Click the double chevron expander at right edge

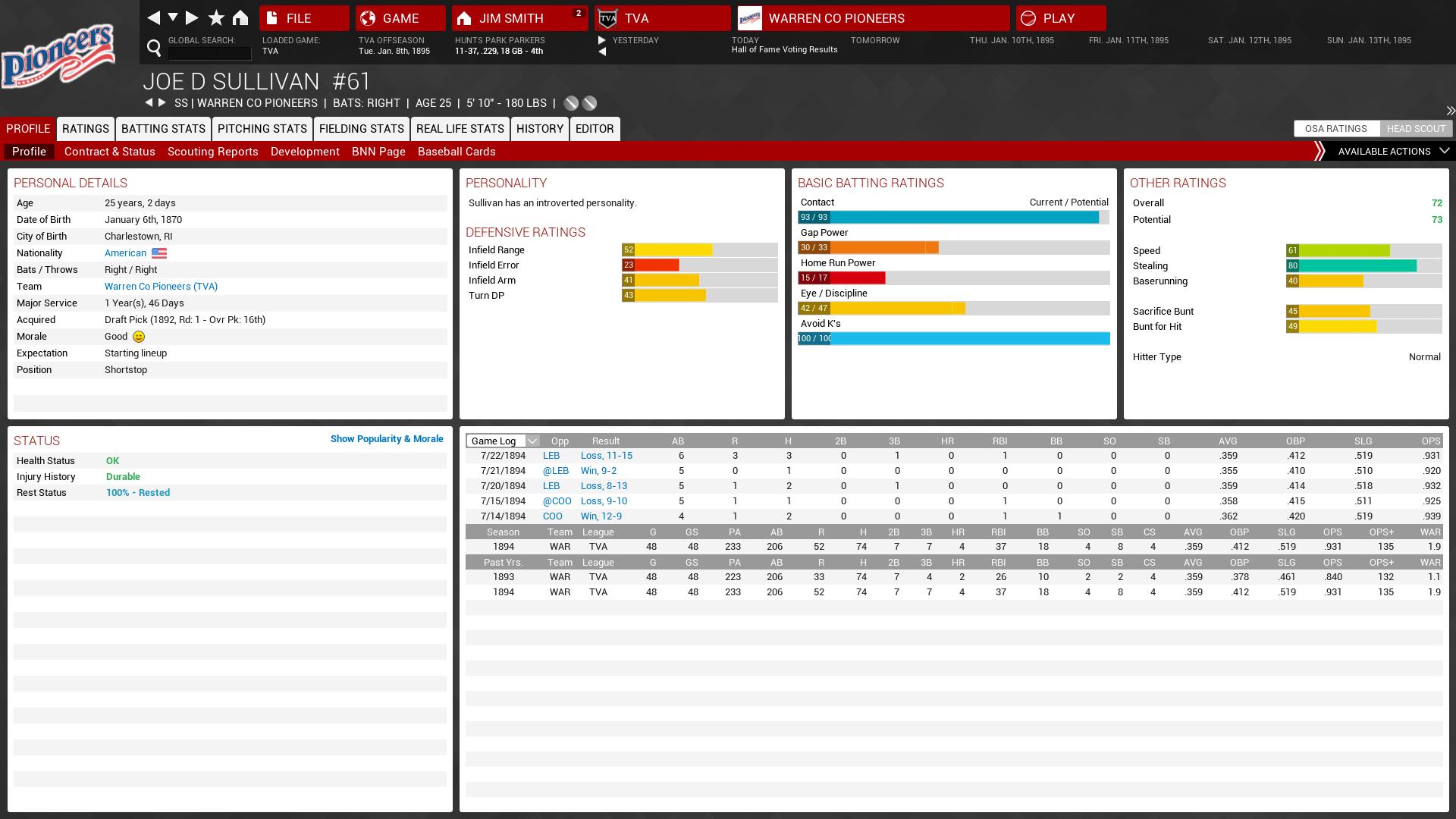pos(1450,111)
